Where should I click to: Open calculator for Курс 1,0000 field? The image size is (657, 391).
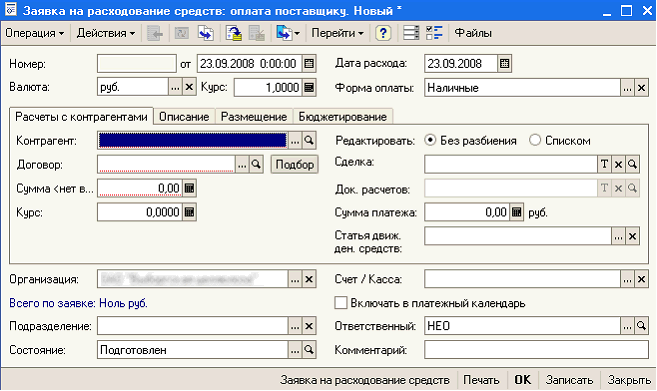click(x=309, y=88)
